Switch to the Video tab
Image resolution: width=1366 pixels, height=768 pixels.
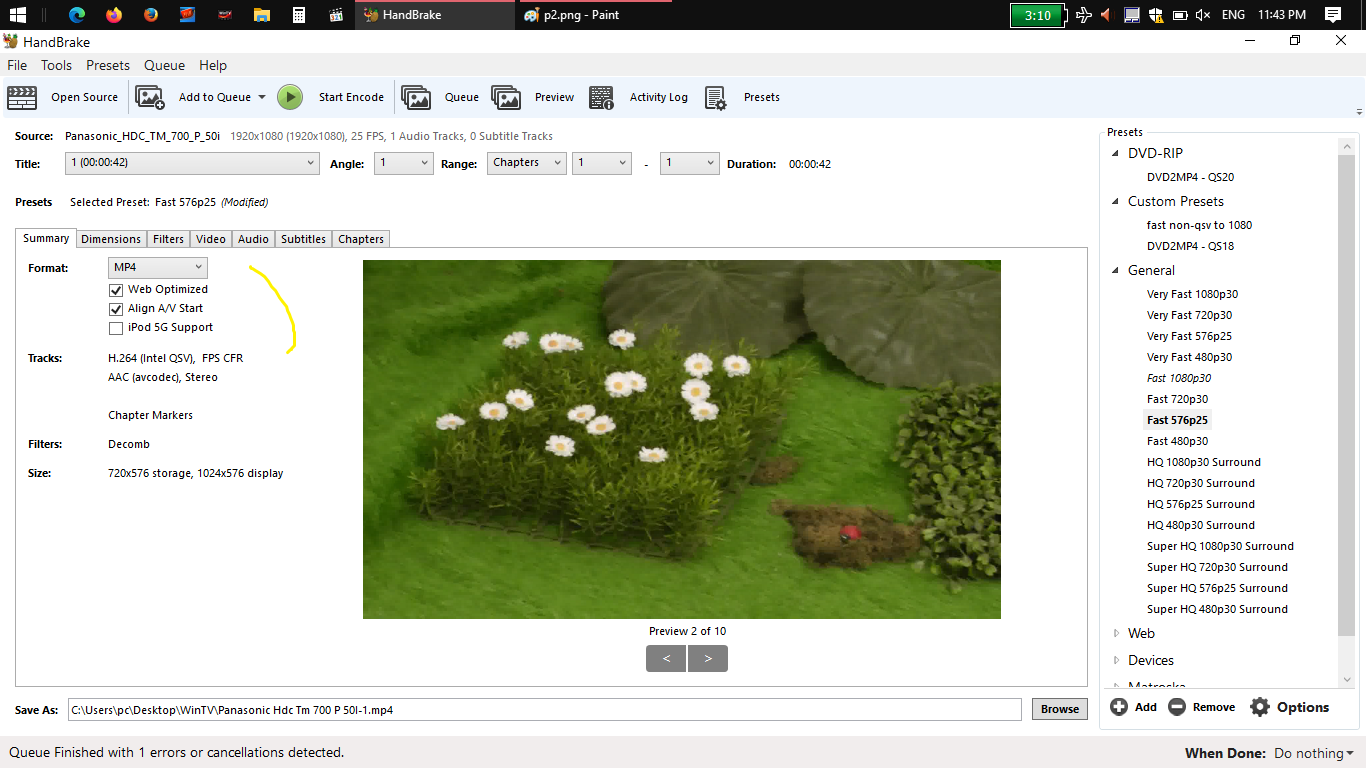coord(211,239)
